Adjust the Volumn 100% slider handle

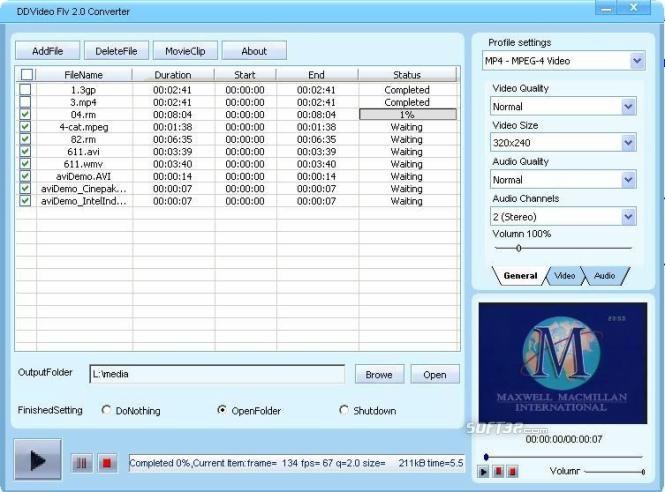(518, 248)
